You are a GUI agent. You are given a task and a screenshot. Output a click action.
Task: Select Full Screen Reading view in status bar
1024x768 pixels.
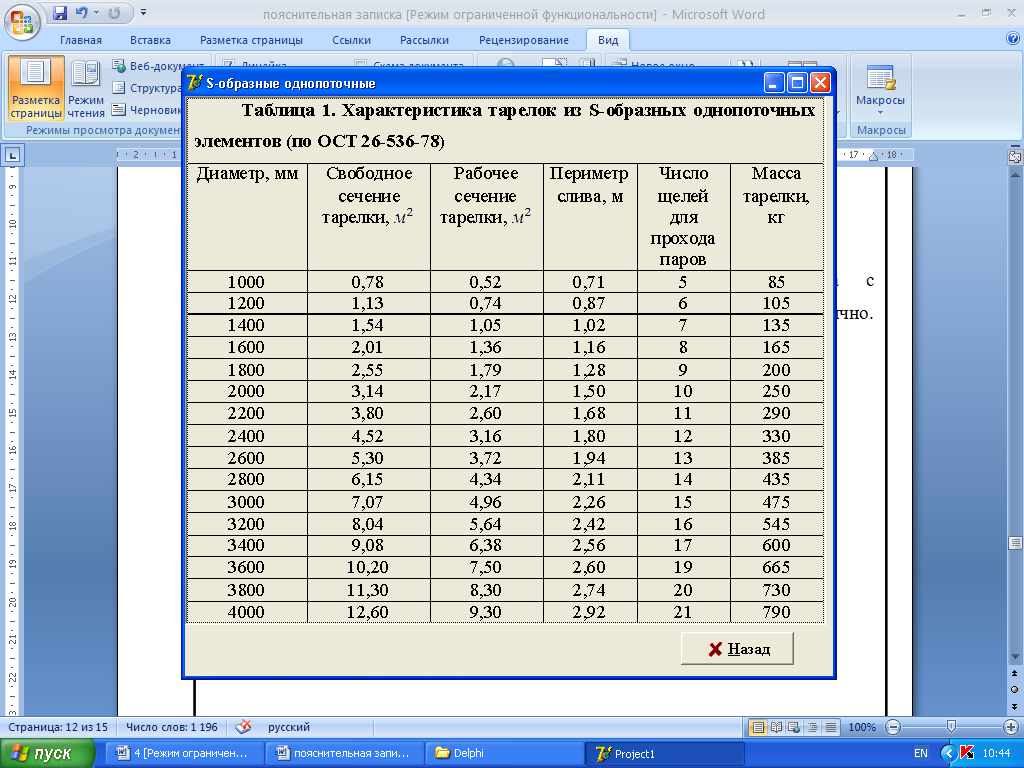(776, 727)
